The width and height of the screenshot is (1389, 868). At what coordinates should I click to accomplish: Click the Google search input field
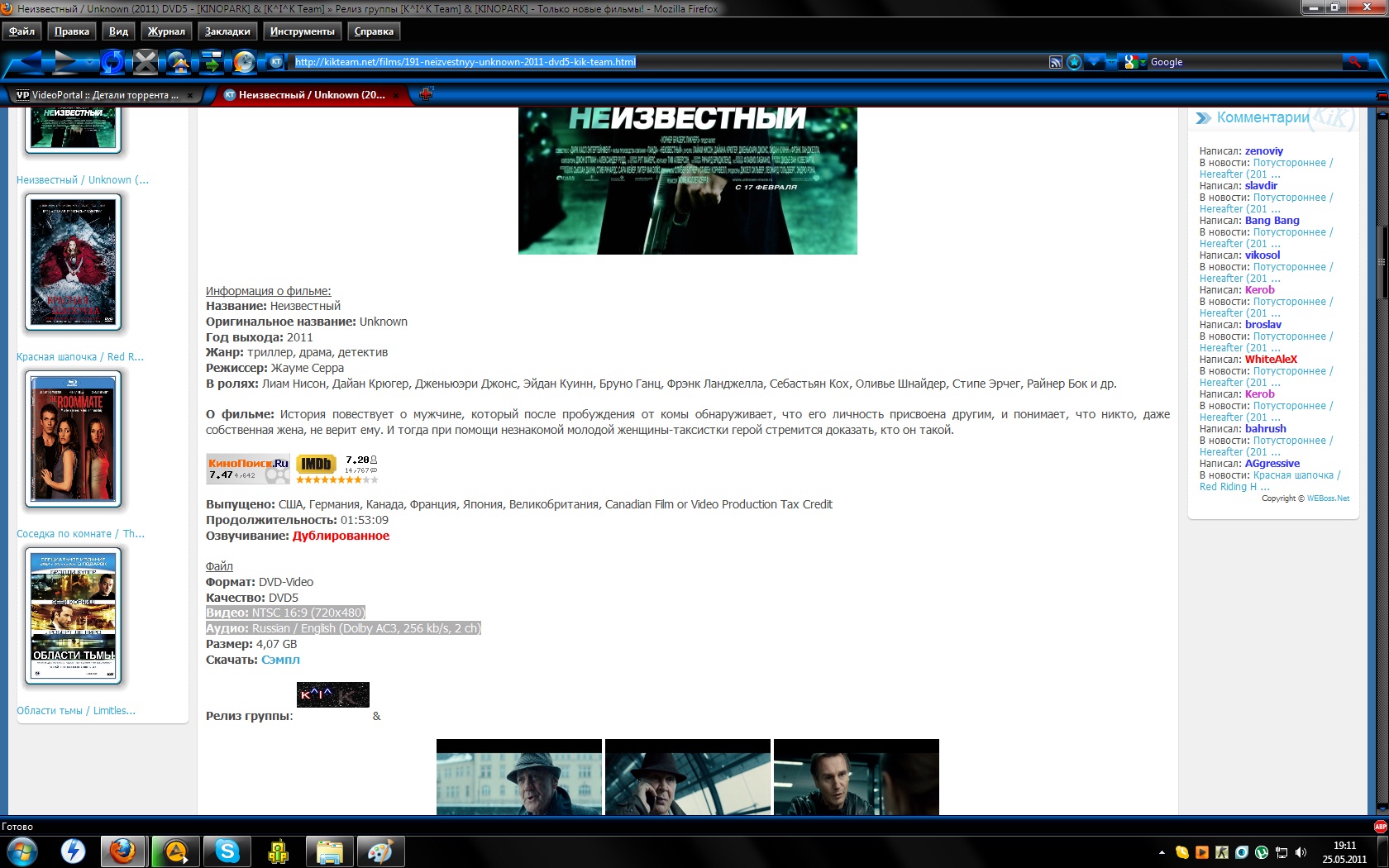click(x=1244, y=62)
